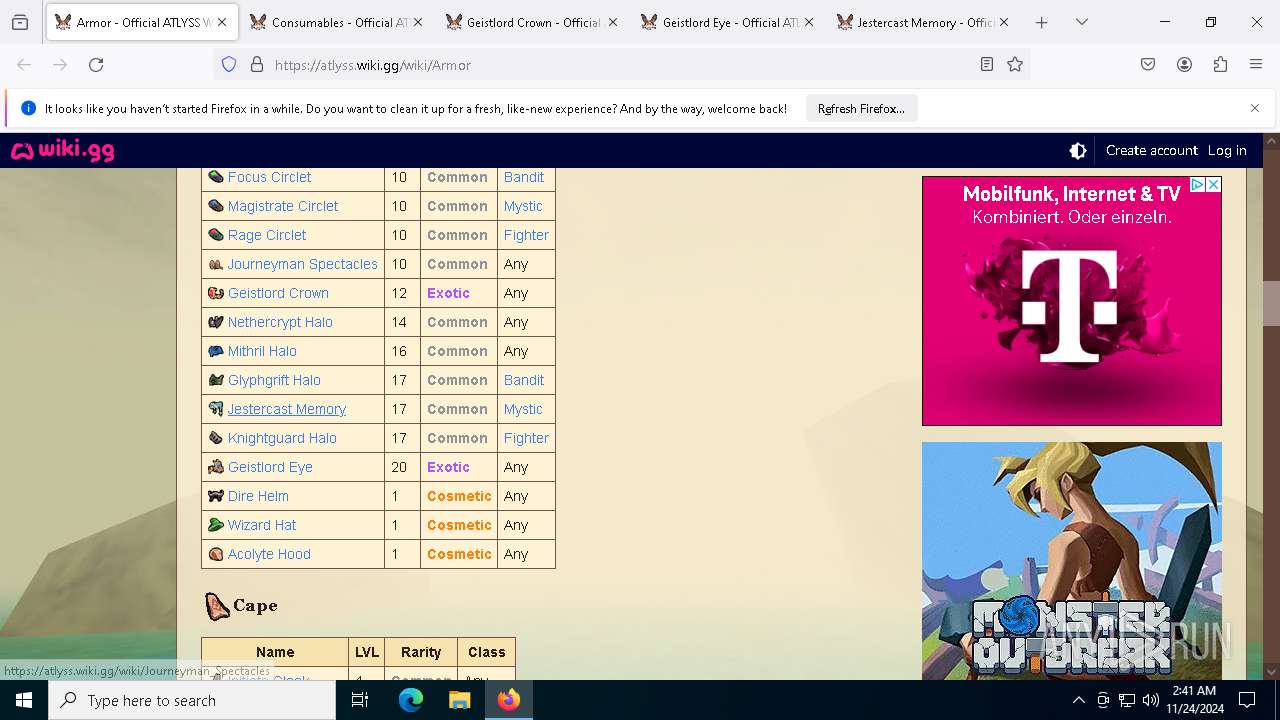This screenshot has height=720, width=1280.
Task: Click the Refresh Firefox button
Action: pyautogui.click(x=861, y=109)
